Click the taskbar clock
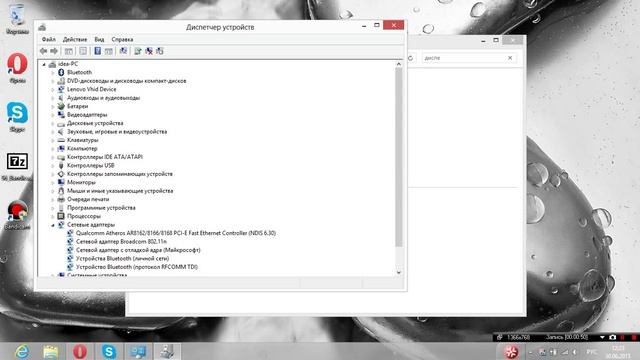The image size is (640, 360). coord(618,351)
